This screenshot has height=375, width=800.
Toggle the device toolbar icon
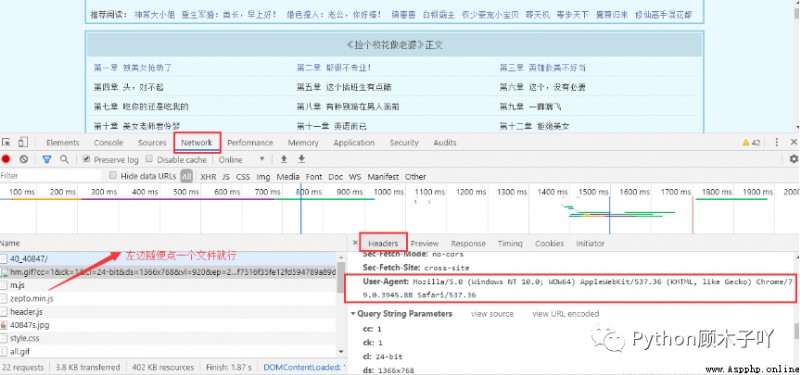(x=23, y=142)
